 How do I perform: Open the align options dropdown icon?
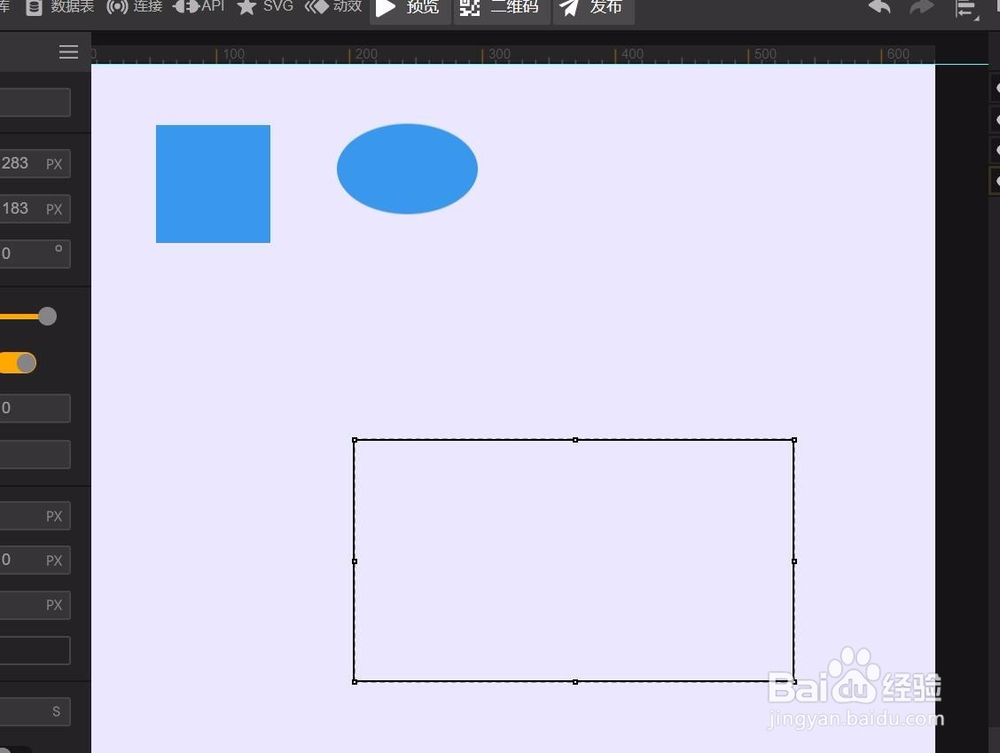click(966, 9)
